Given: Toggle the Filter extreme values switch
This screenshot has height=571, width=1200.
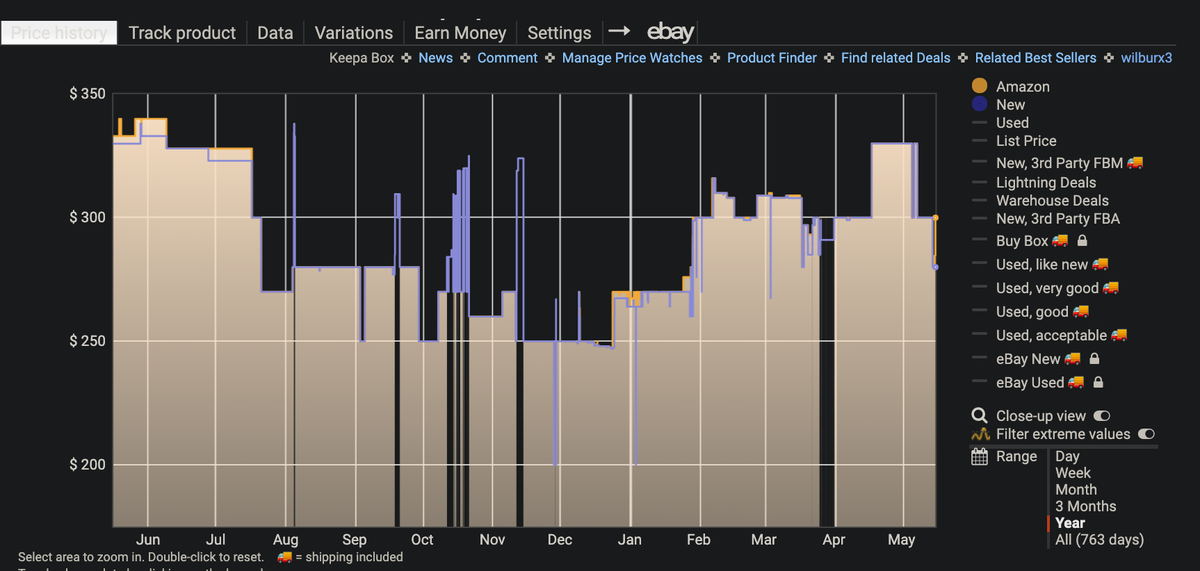Looking at the screenshot, I should point(1147,434).
